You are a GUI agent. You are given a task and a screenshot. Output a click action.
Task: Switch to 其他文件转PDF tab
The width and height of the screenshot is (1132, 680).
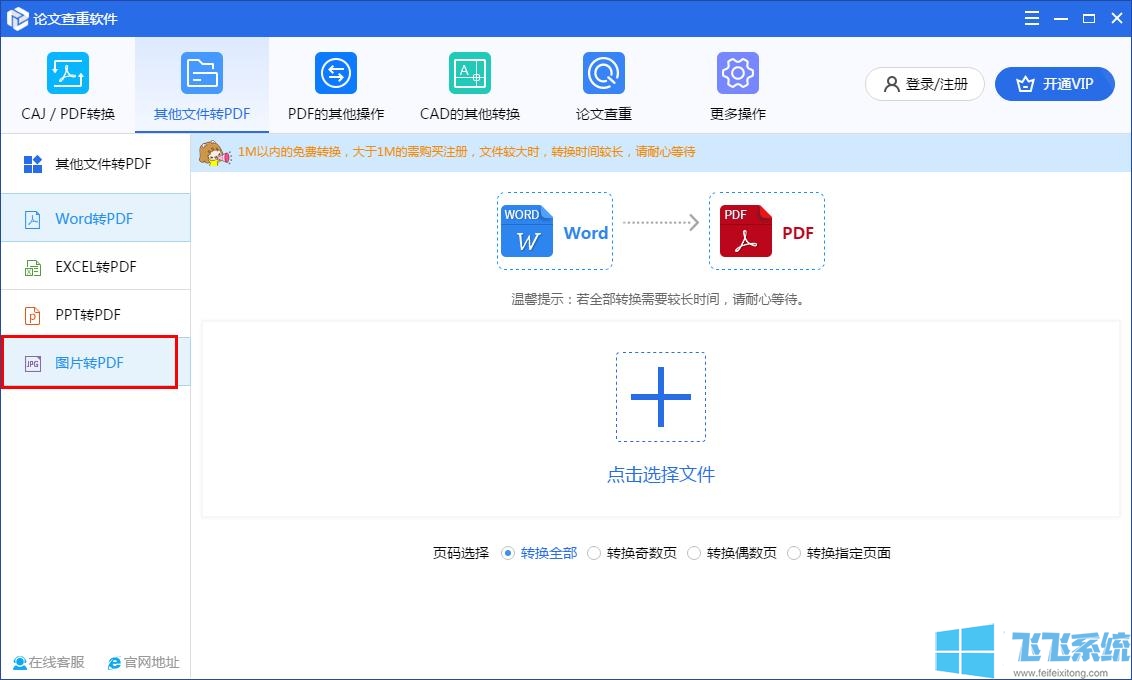click(x=202, y=84)
